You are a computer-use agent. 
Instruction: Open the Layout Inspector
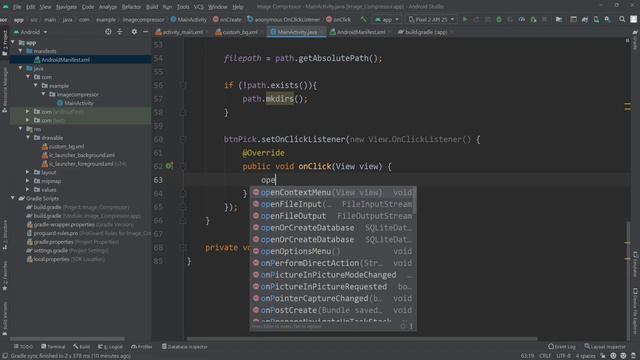pyautogui.click(x=605, y=347)
